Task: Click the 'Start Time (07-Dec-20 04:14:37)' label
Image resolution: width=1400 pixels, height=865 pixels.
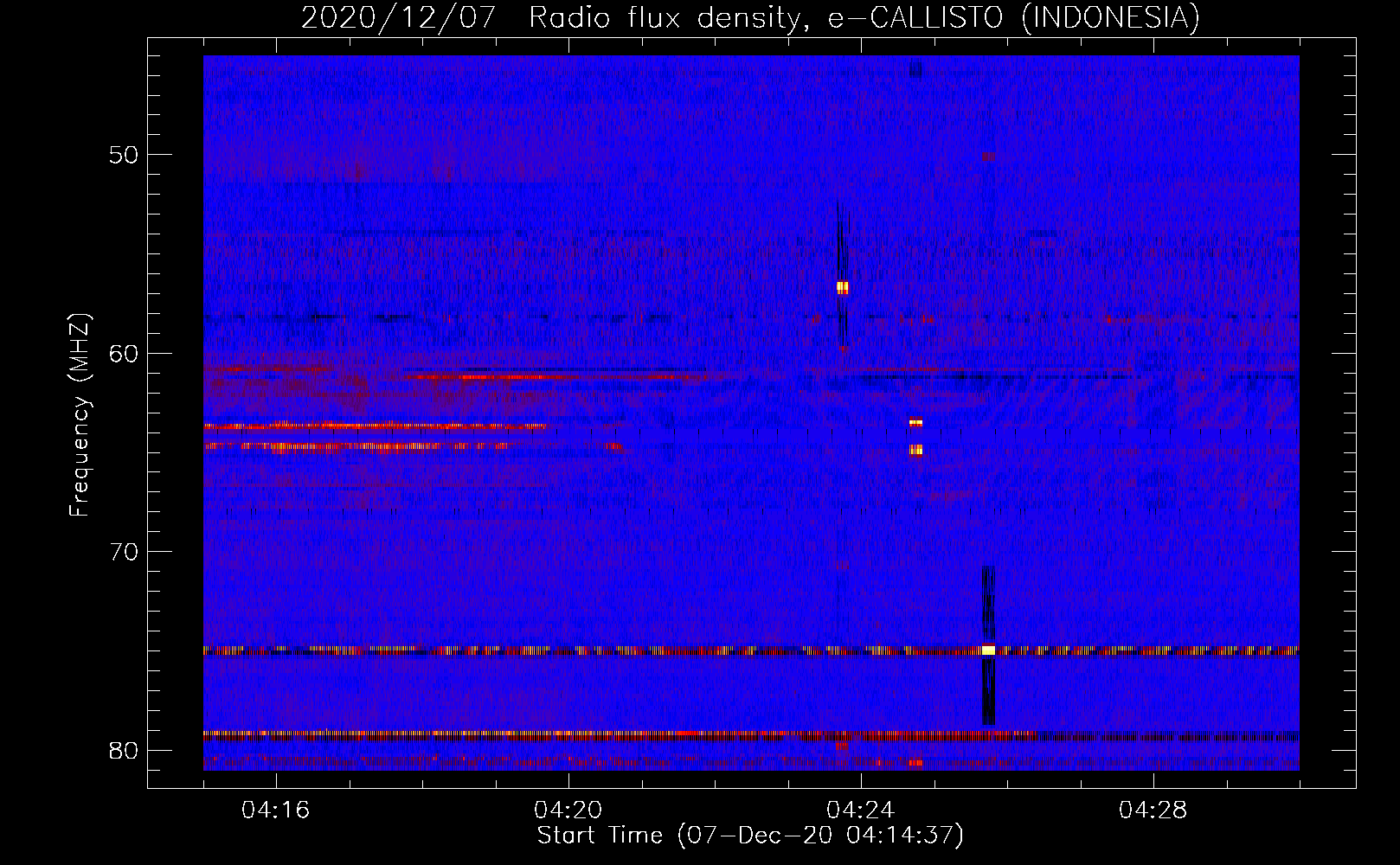Action: tap(750, 836)
